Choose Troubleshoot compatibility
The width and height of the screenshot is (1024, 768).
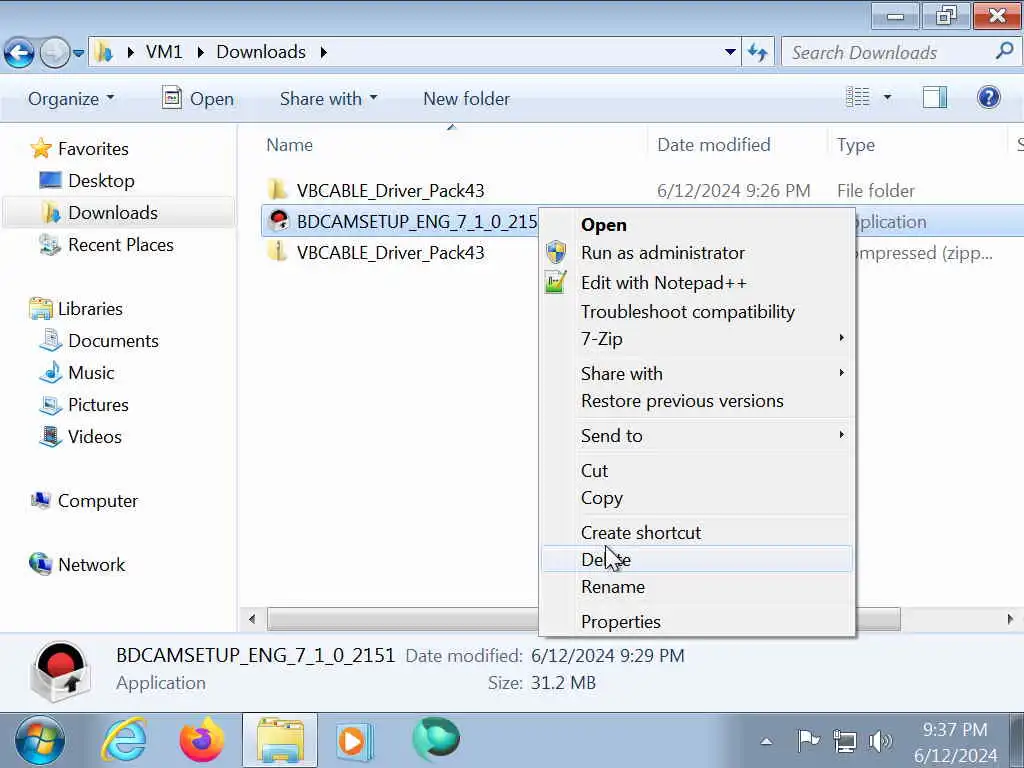coord(697,312)
